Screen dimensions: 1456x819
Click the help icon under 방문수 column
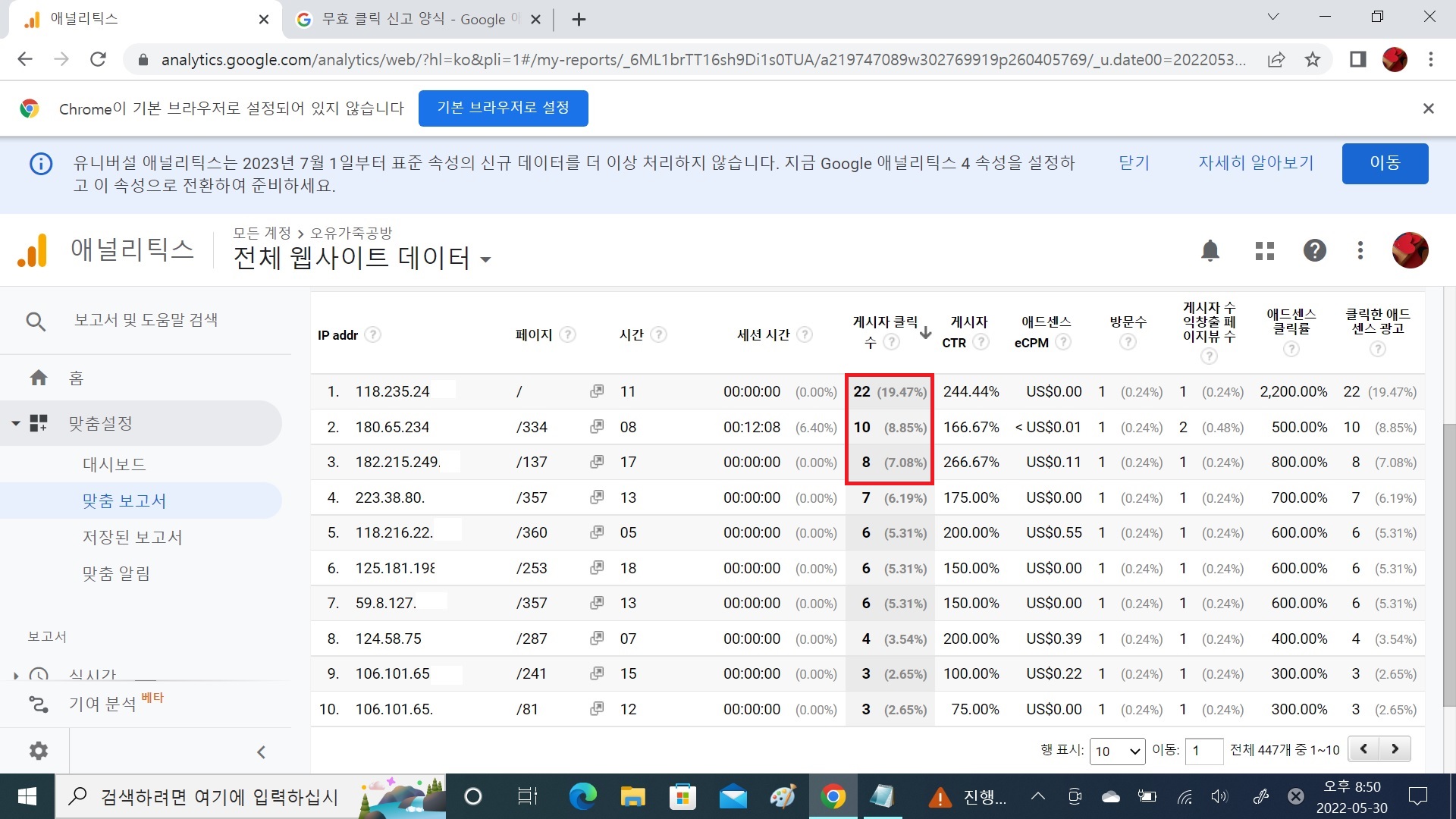(x=1128, y=342)
